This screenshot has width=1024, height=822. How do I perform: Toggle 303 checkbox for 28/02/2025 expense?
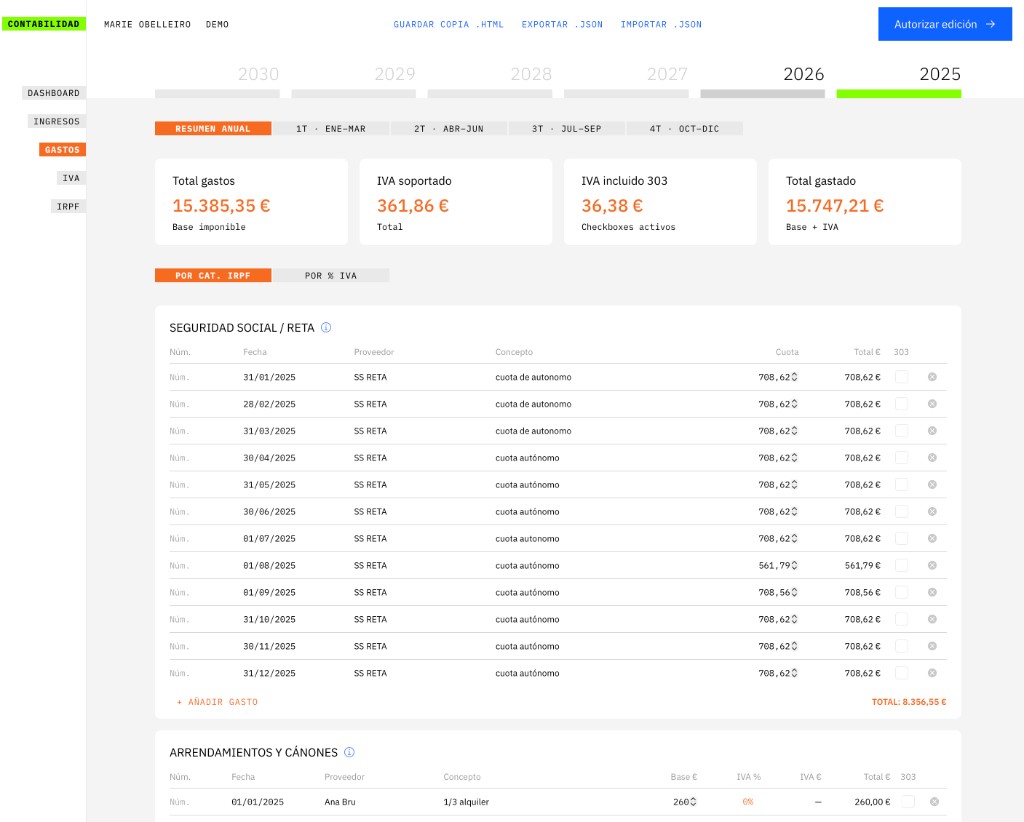(901, 404)
